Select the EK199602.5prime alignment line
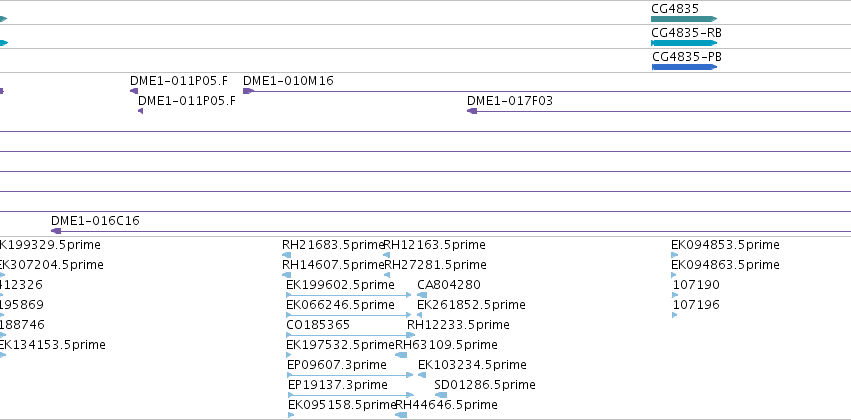This screenshot has height=420, width=851. (349, 295)
